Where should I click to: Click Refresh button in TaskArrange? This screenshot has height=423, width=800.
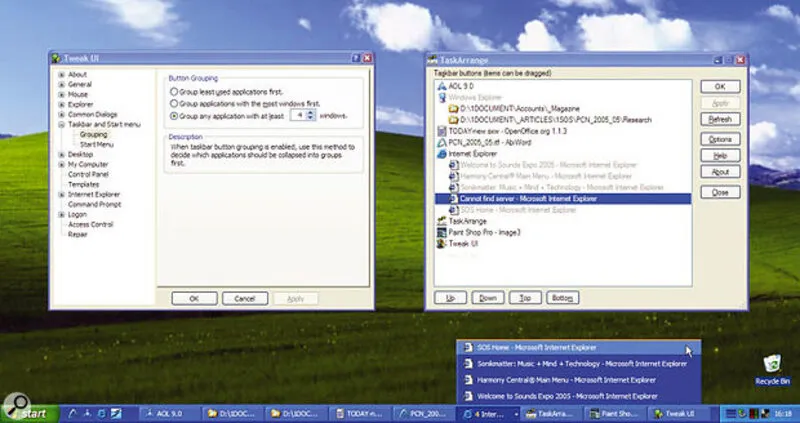click(x=720, y=119)
